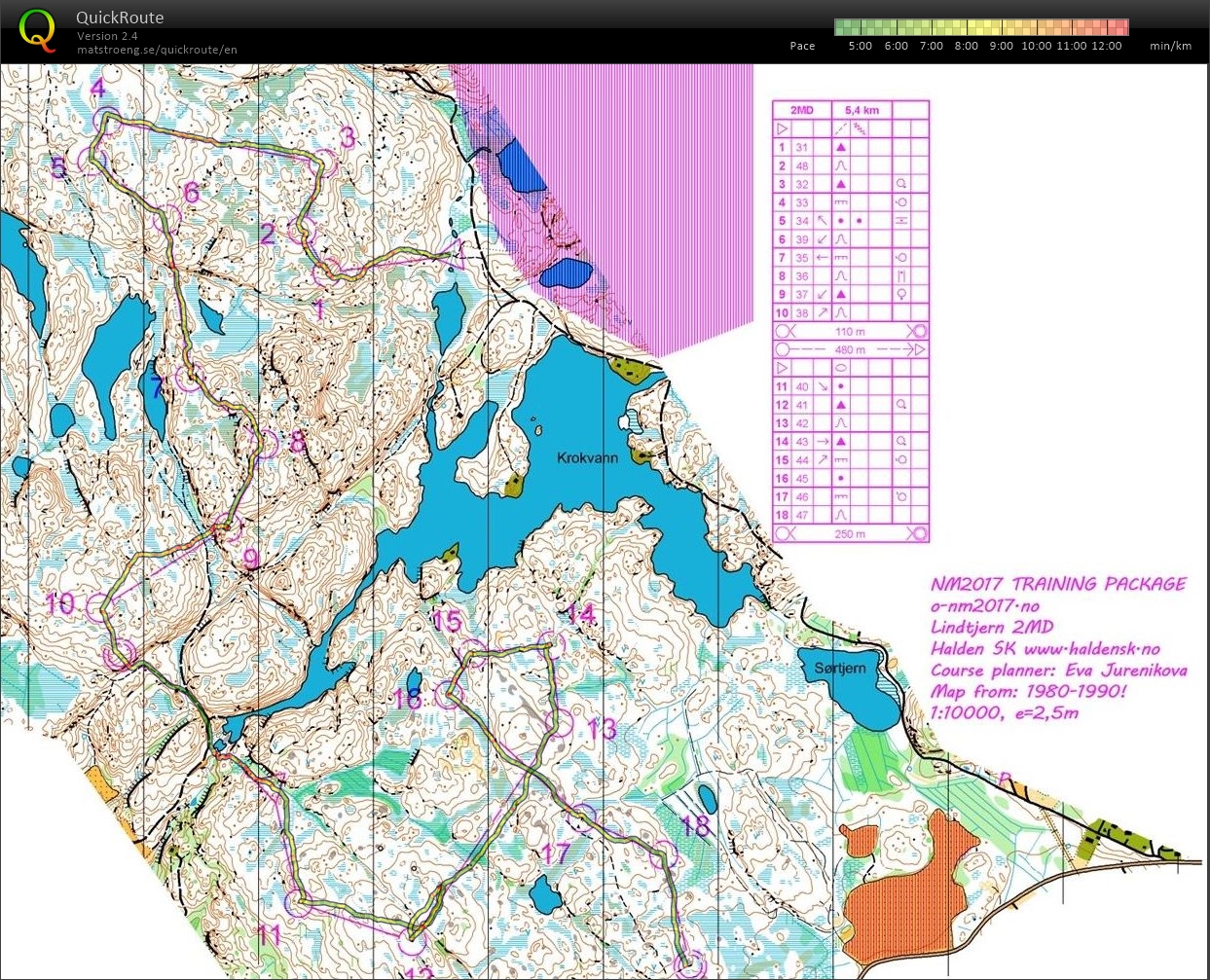
Task: Click the Halden SK www.haldensk.no line
Action: click(x=1045, y=649)
